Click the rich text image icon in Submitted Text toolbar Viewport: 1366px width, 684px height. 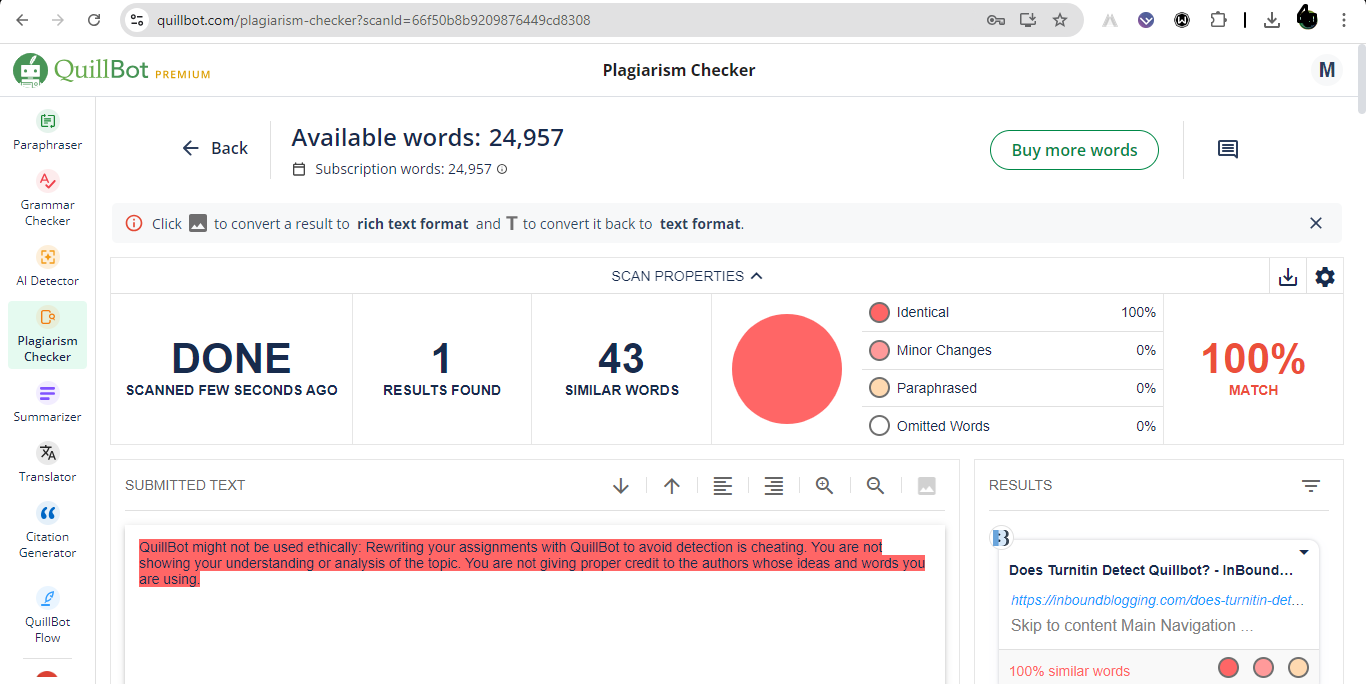(x=927, y=486)
